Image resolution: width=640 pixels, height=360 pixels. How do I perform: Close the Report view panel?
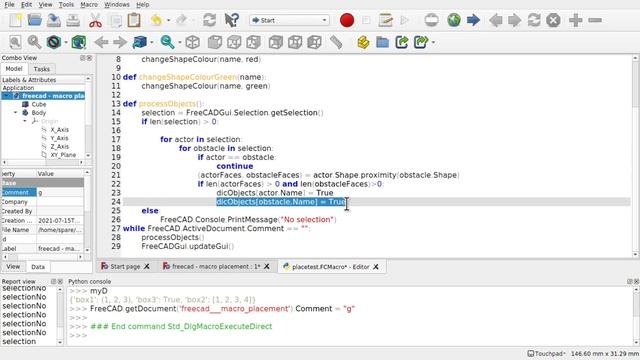point(60,282)
